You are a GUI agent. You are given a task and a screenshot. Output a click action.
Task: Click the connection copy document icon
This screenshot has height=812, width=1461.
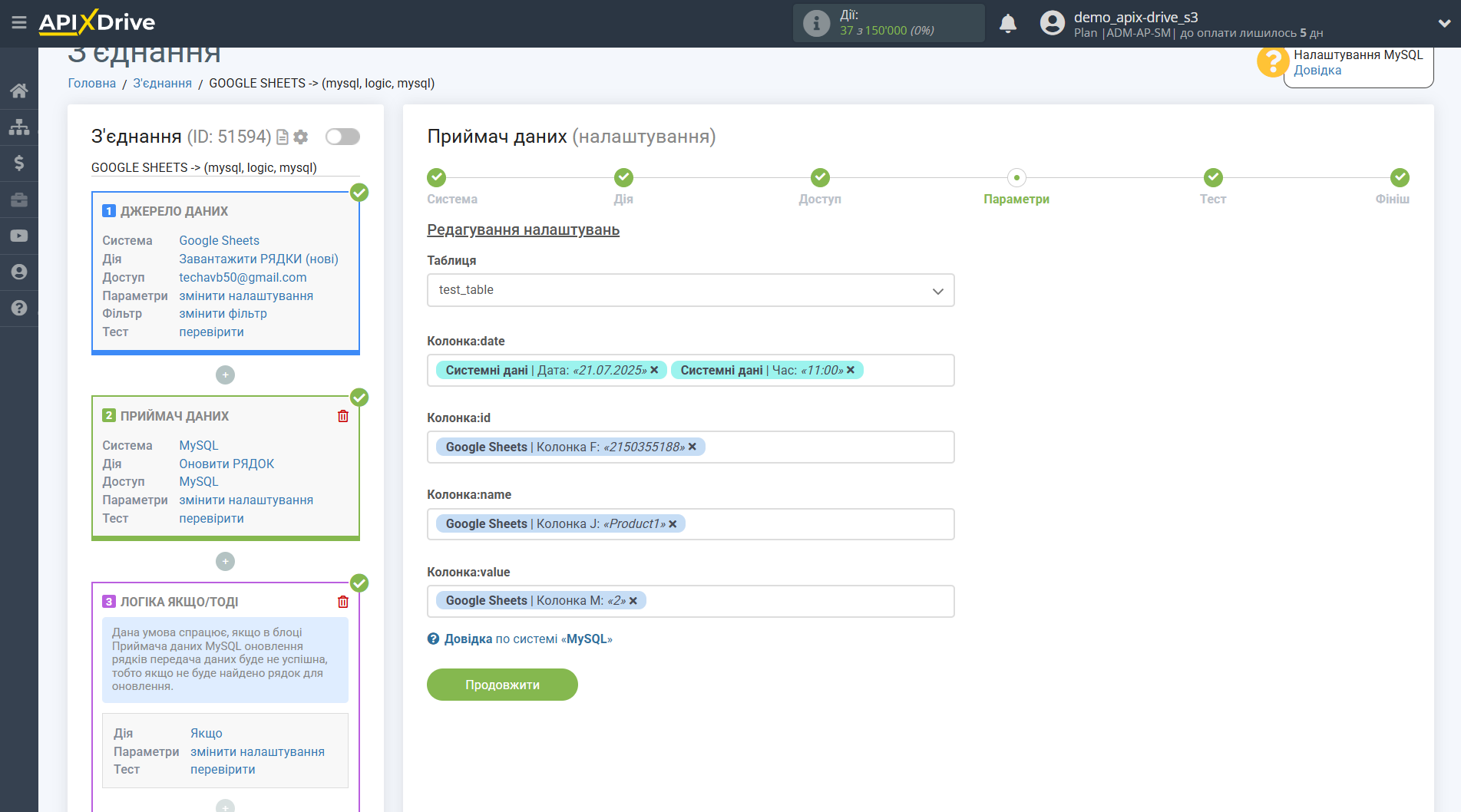283,137
